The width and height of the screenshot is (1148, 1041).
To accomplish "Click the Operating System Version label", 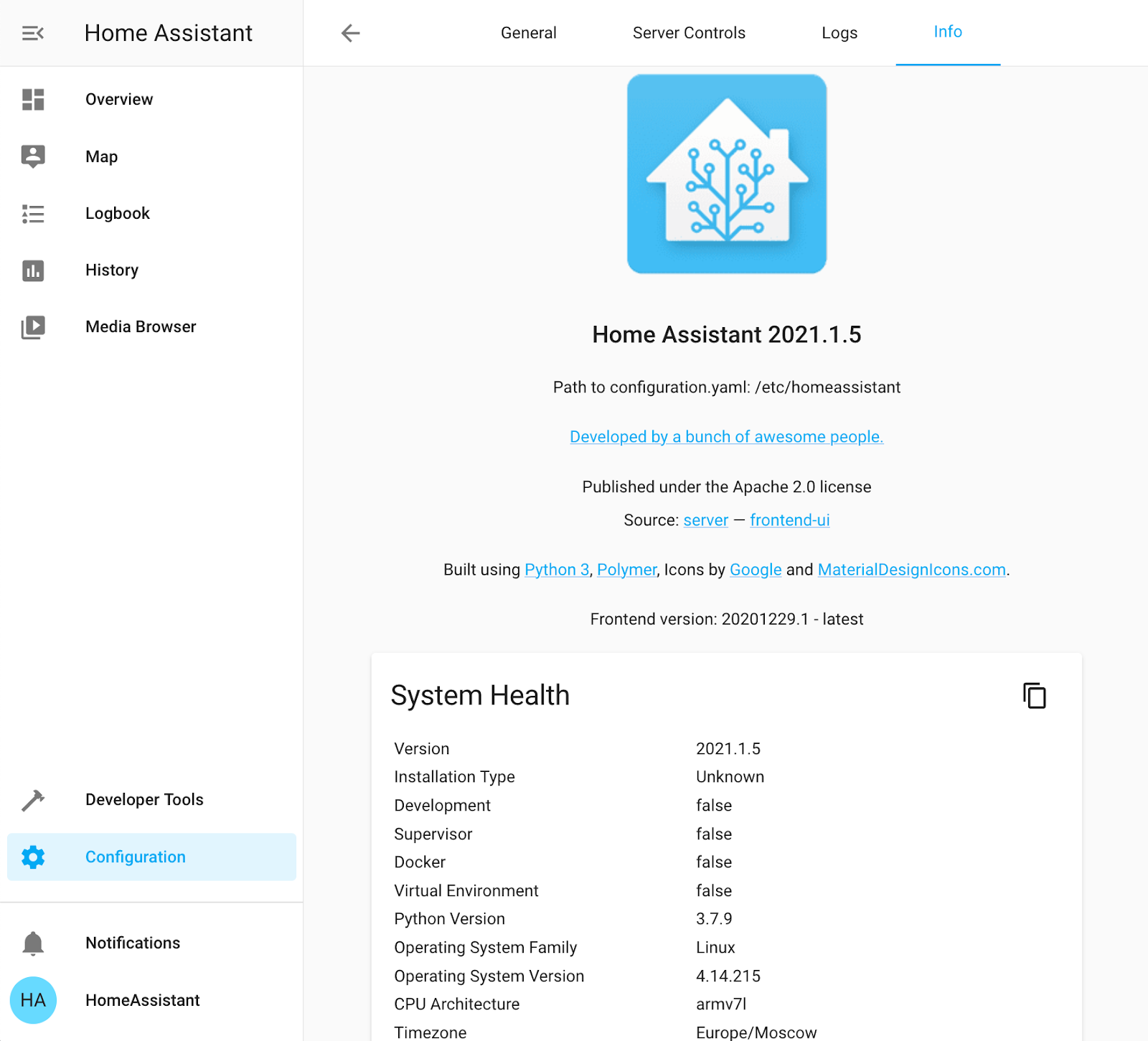I will [x=489, y=976].
